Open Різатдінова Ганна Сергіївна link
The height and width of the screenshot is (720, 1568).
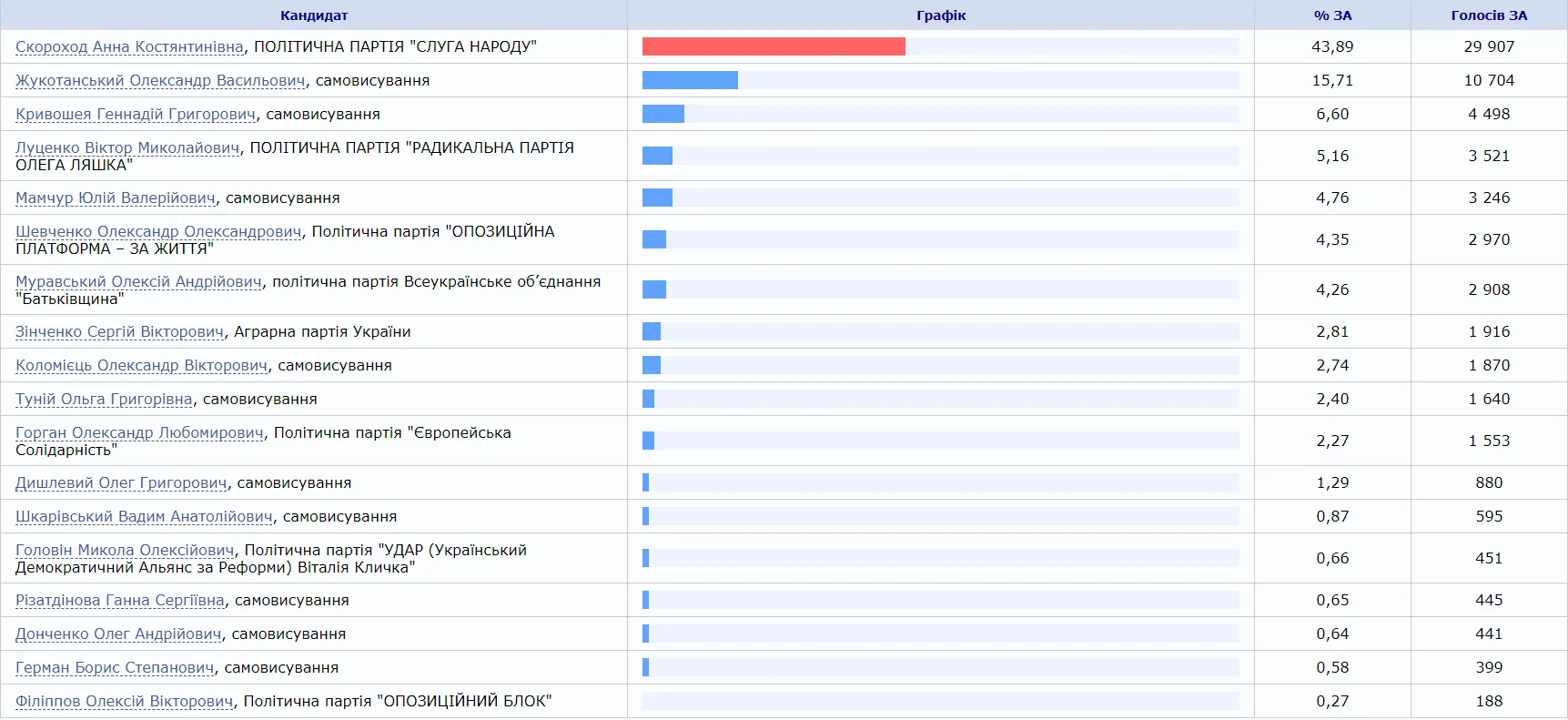[119, 601]
